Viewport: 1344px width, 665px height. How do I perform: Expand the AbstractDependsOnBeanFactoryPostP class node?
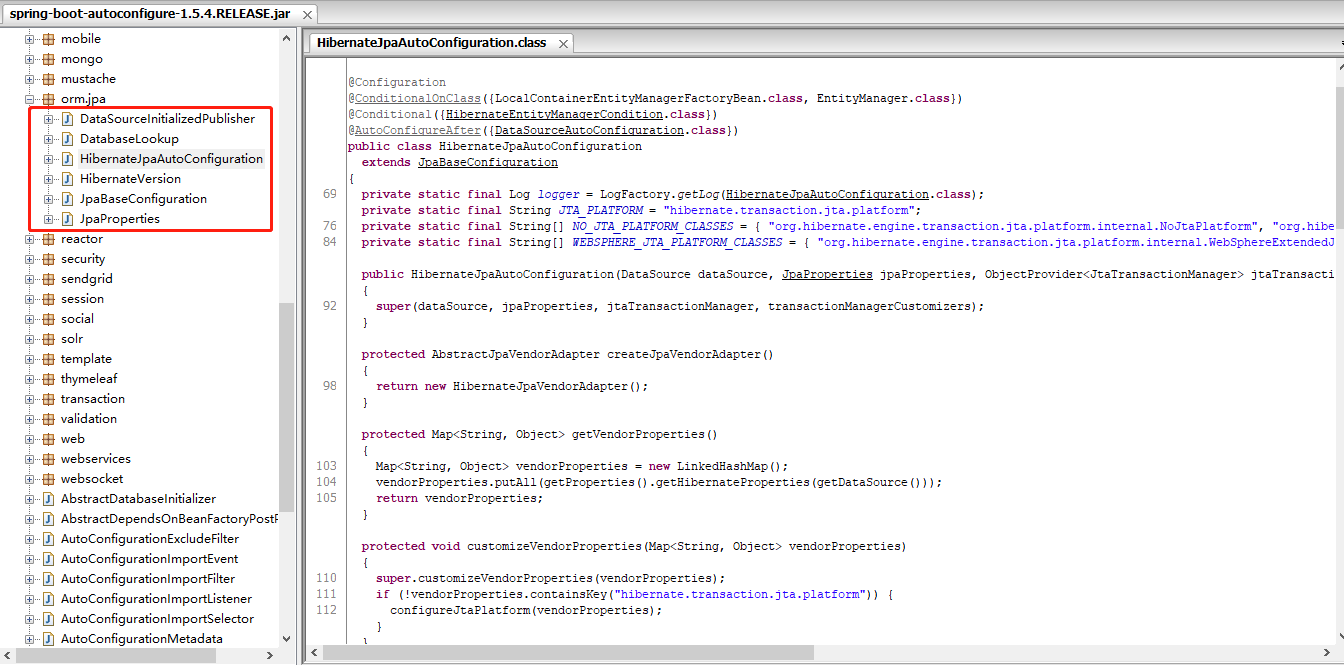tap(30, 519)
